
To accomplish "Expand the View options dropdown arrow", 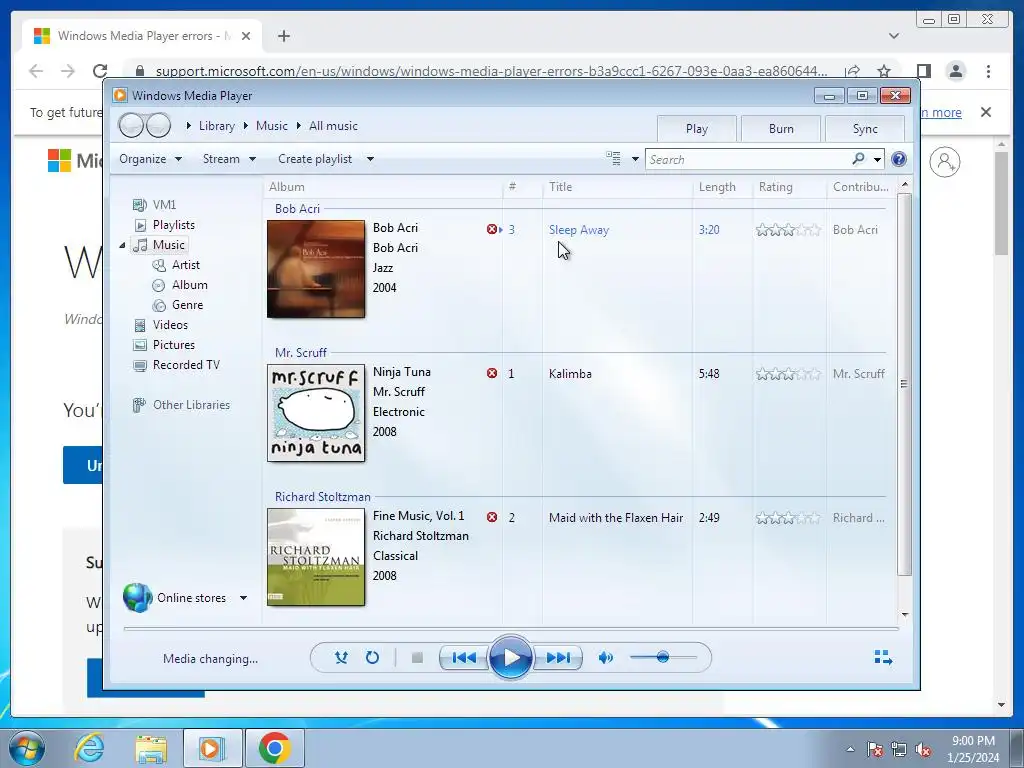I will click(x=635, y=159).
